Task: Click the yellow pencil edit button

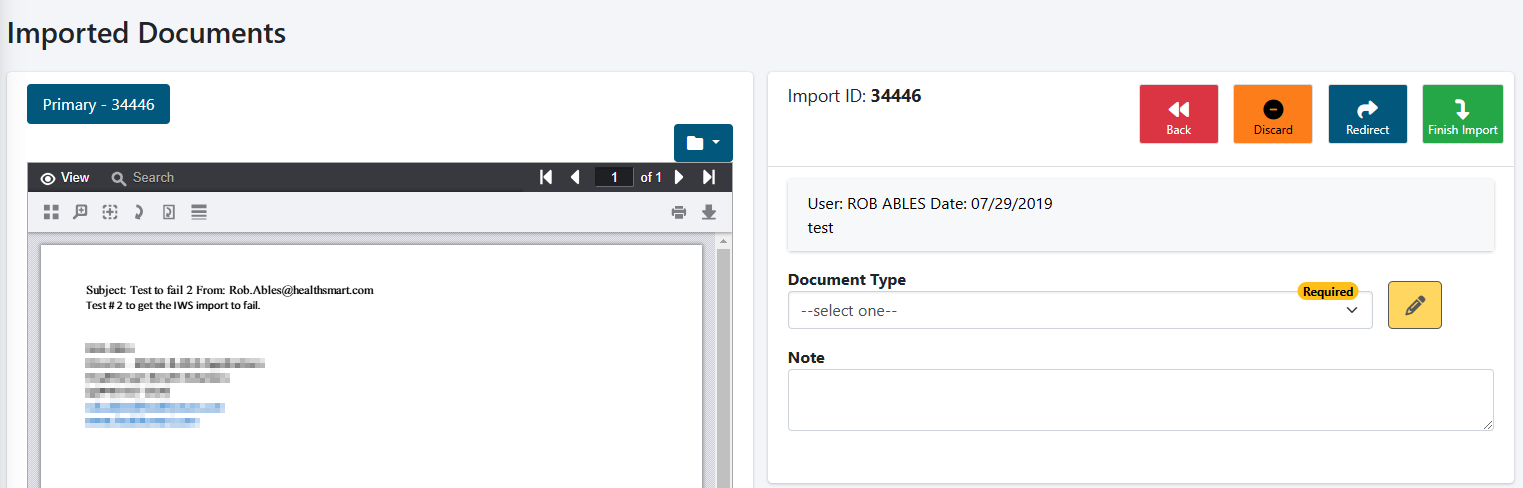Action: coord(1415,305)
